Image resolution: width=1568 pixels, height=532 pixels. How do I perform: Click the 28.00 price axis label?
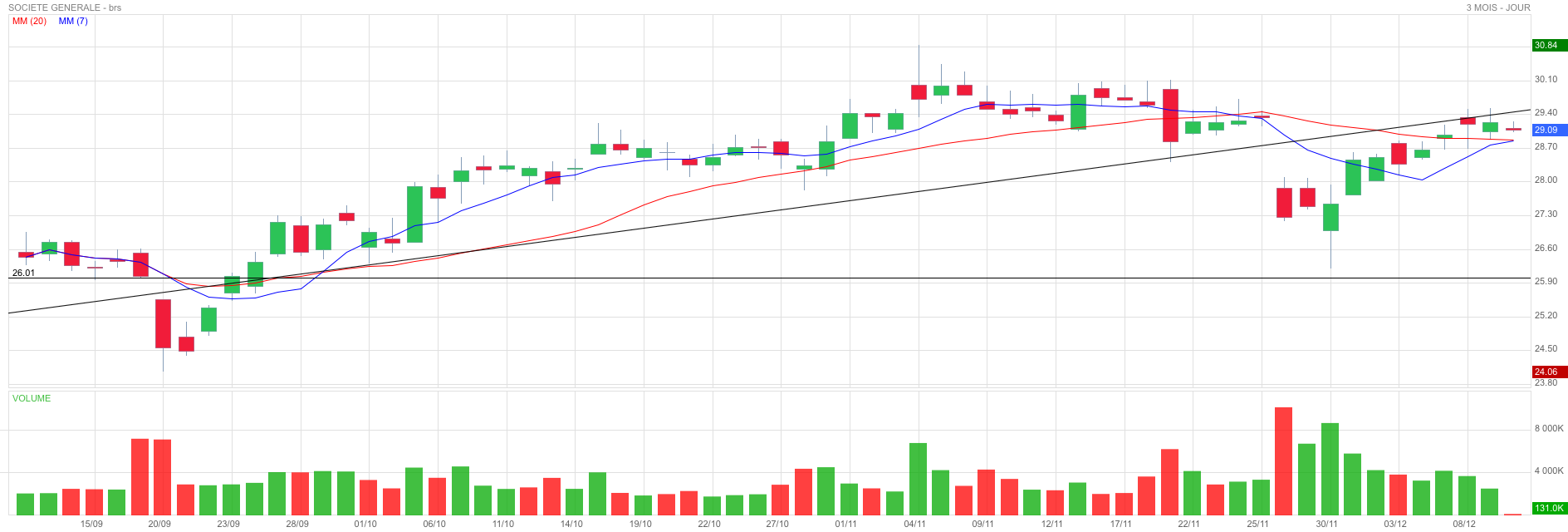[x=1546, y=180]
